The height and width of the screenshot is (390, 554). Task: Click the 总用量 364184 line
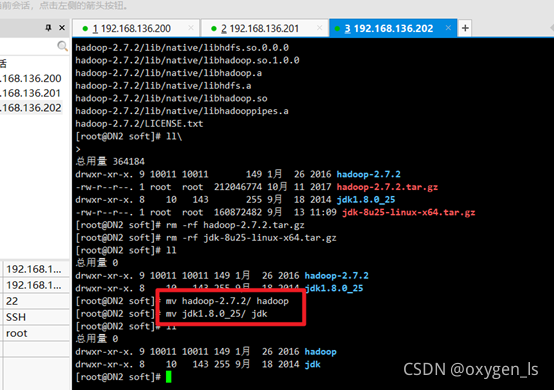tap(110, 162)
